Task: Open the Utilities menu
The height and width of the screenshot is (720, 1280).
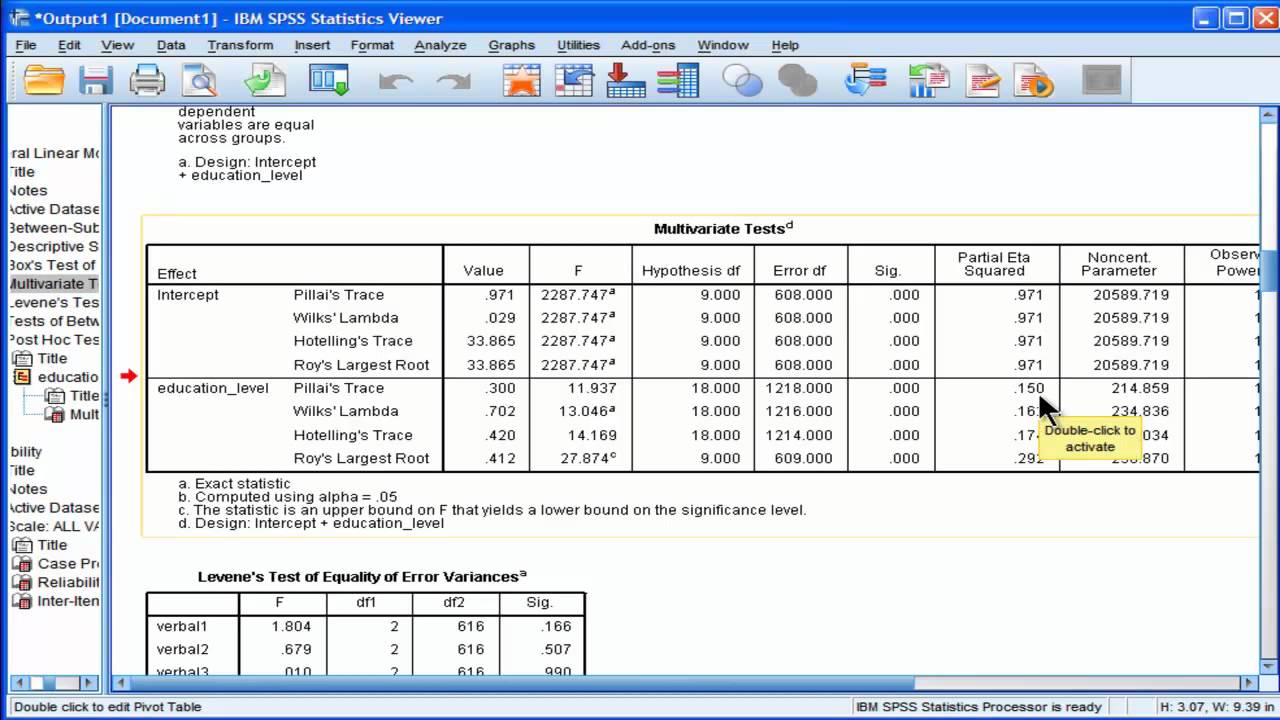Action: (578, 45)
